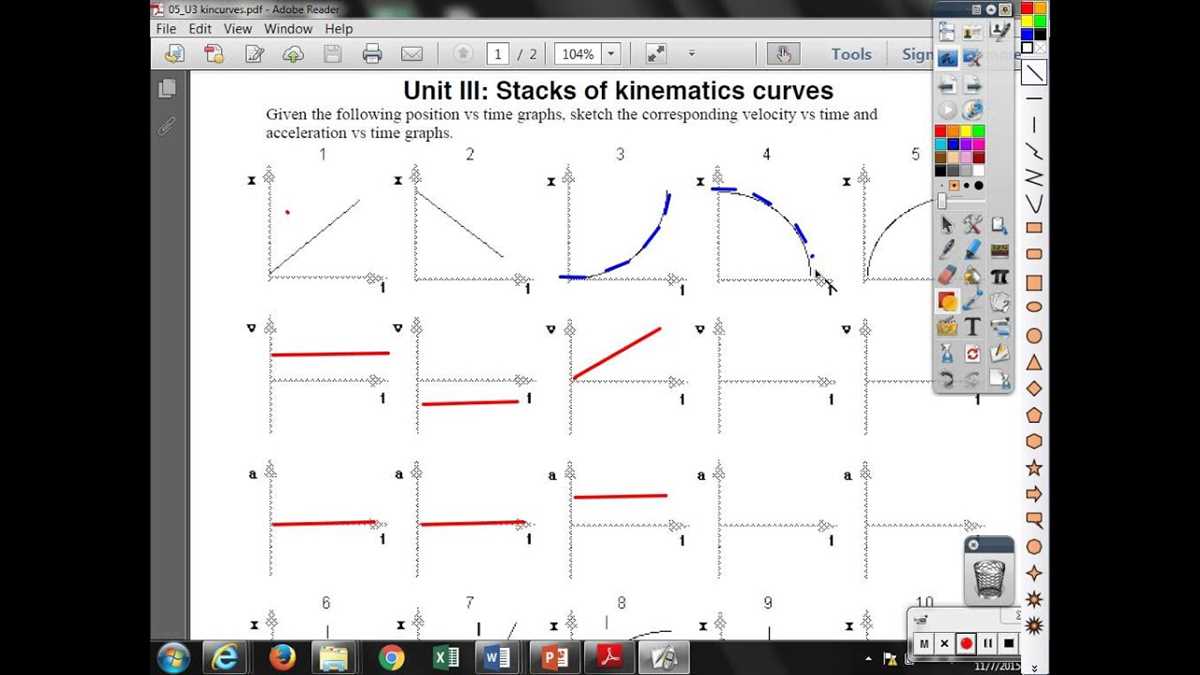The image size is (1200, 675).
Task: Select the blue highlighter tool
Action: tap(972, 251)
